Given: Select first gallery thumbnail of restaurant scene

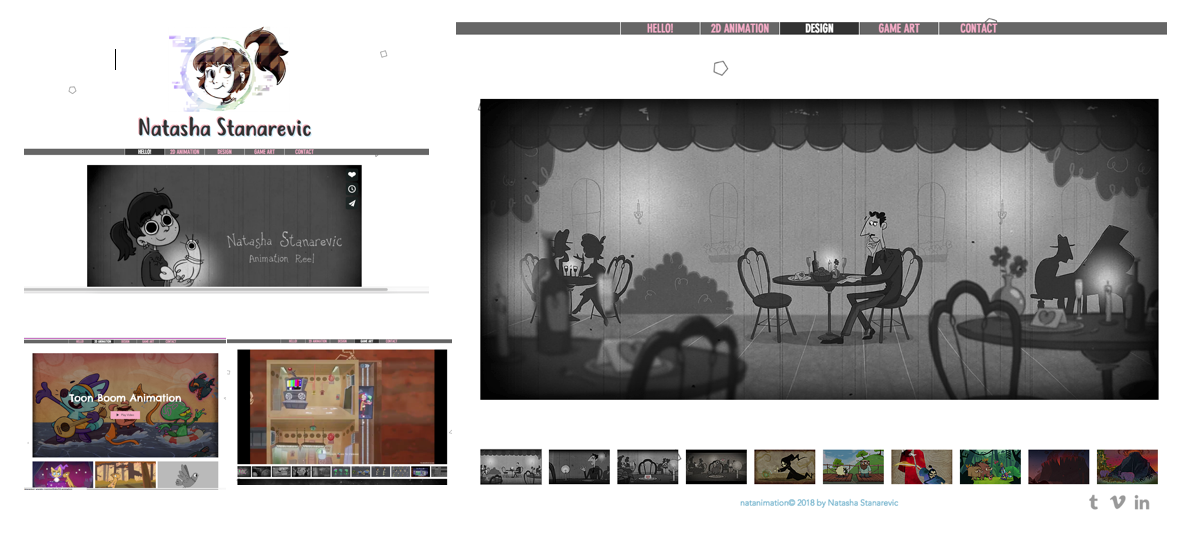Looking at the screenshot, I should point(511,466).
